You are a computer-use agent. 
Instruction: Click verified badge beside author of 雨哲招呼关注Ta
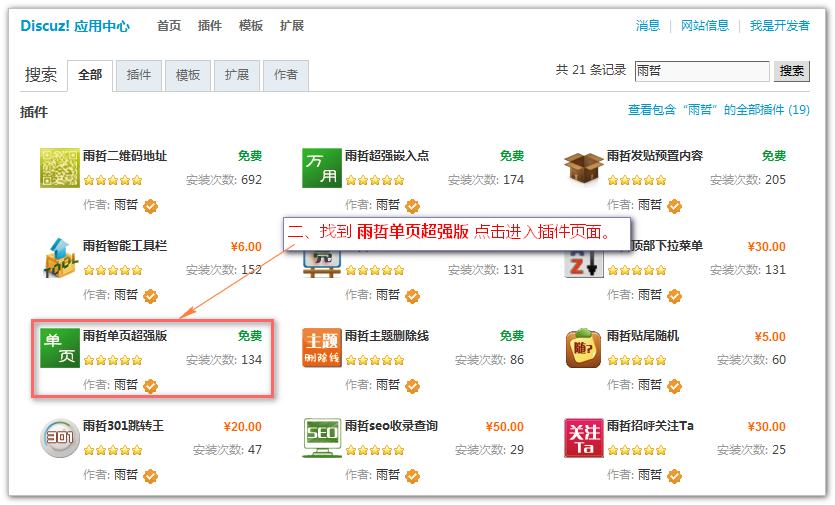(x=675, y=476)
